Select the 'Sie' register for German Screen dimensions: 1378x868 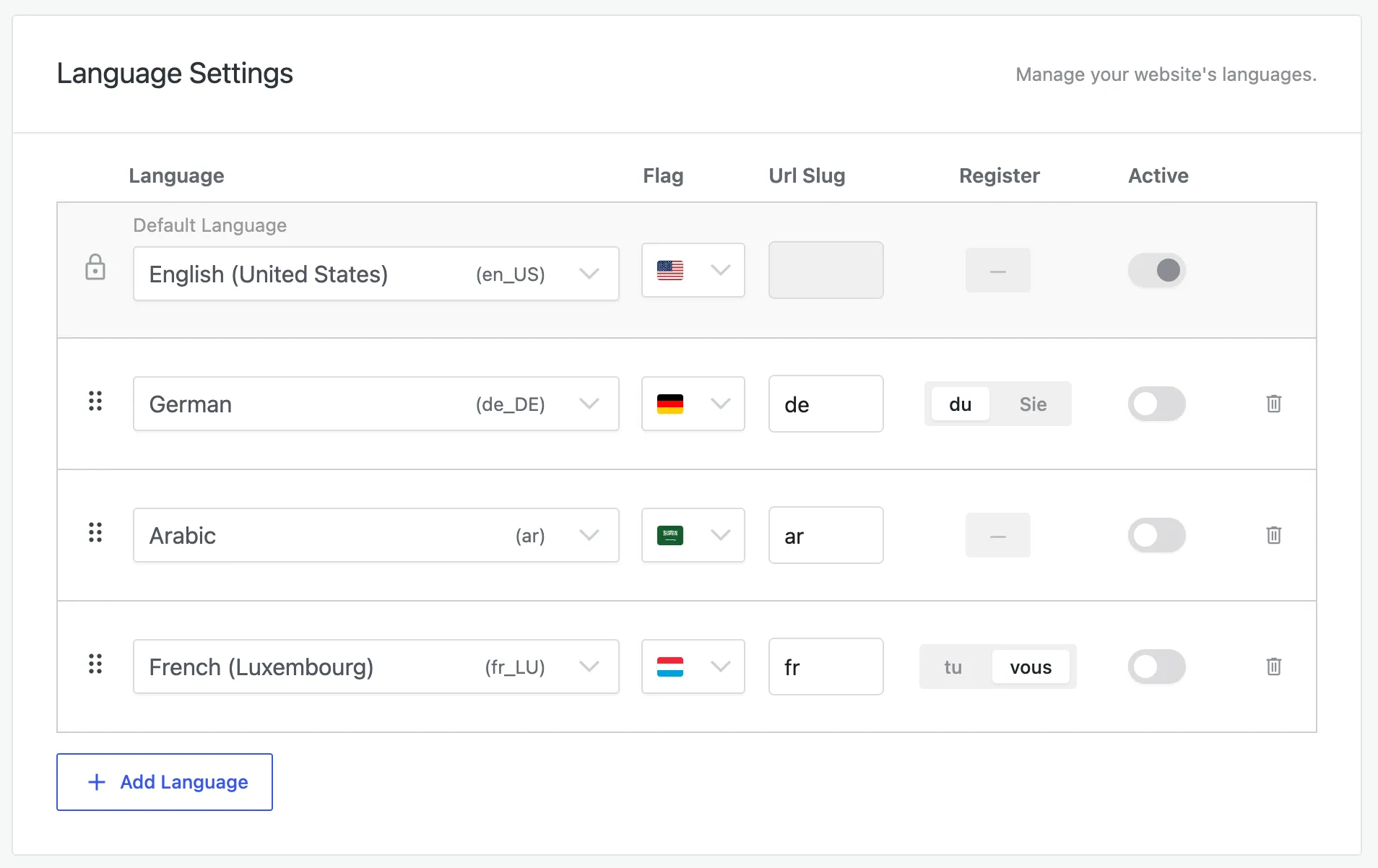coord(1033,404)
